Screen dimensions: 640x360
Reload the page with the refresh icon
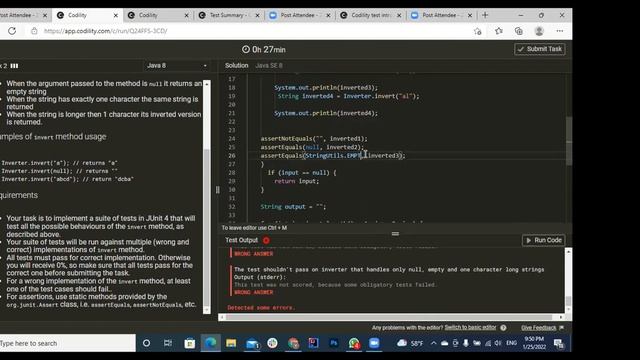12,31
